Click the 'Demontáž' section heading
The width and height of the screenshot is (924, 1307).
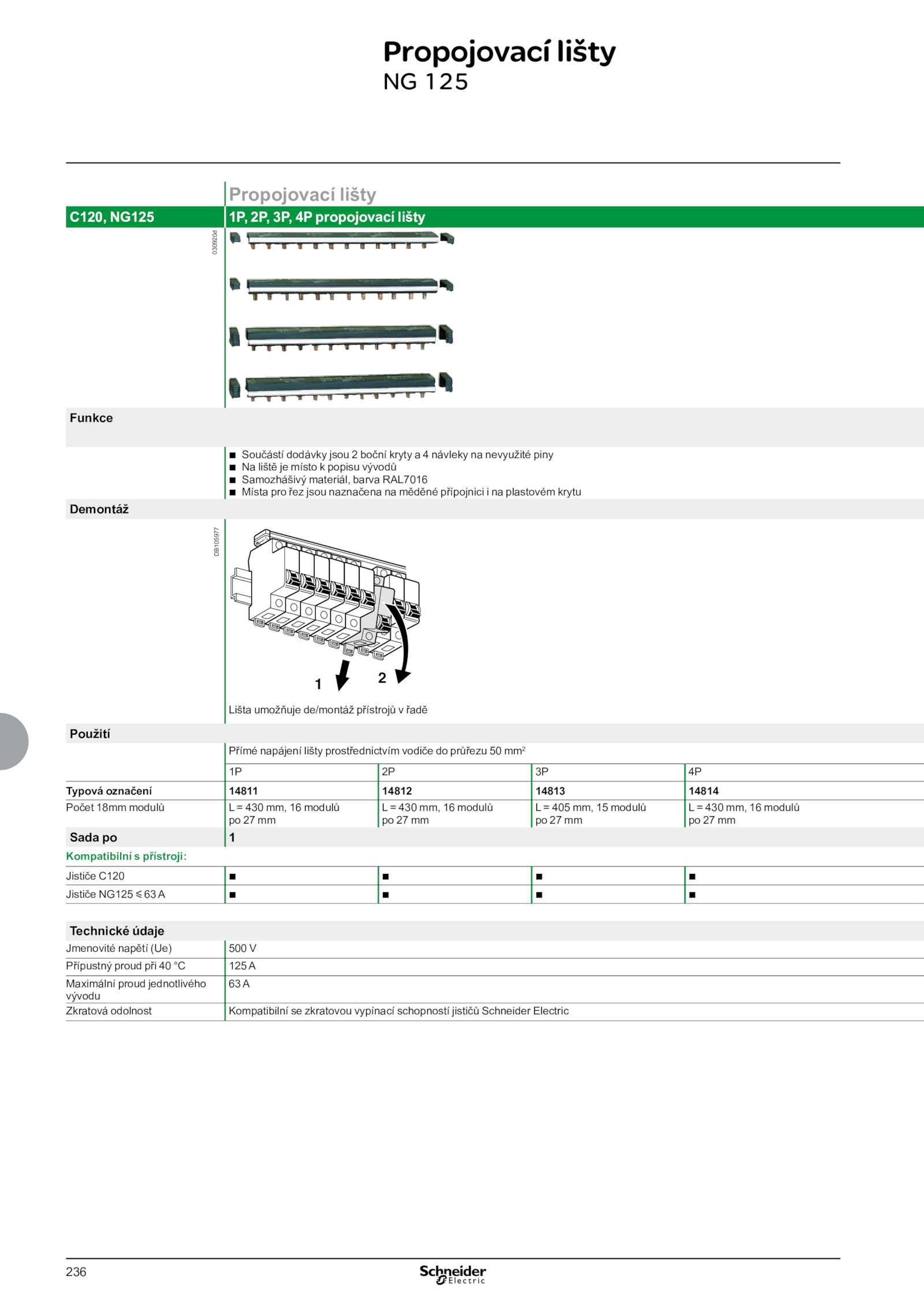(99, 509)
